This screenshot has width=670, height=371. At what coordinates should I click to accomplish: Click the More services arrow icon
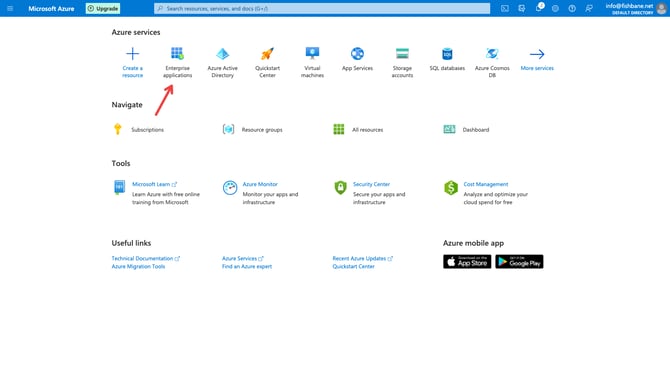537,54
